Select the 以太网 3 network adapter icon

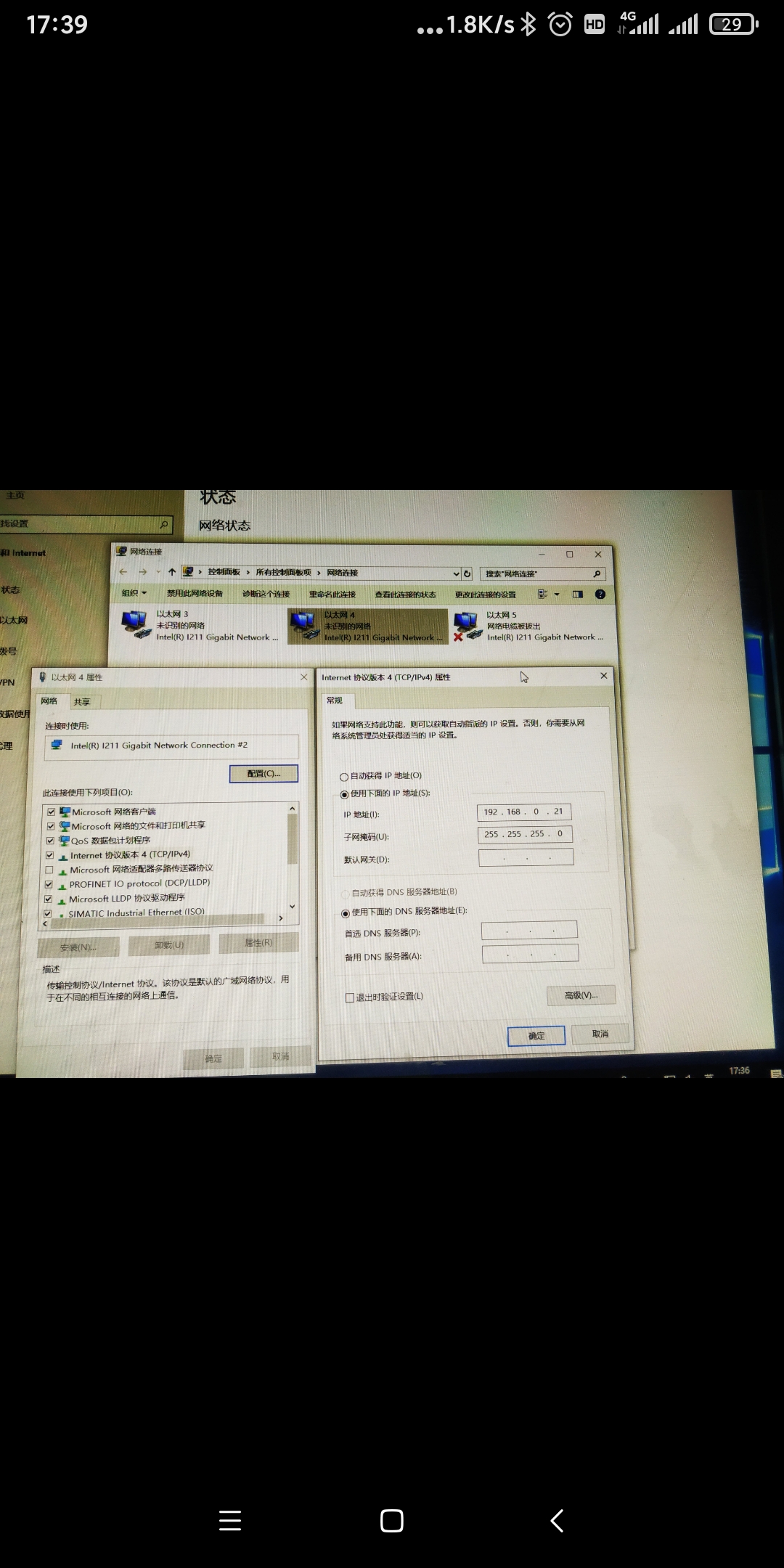pos(136,625)
